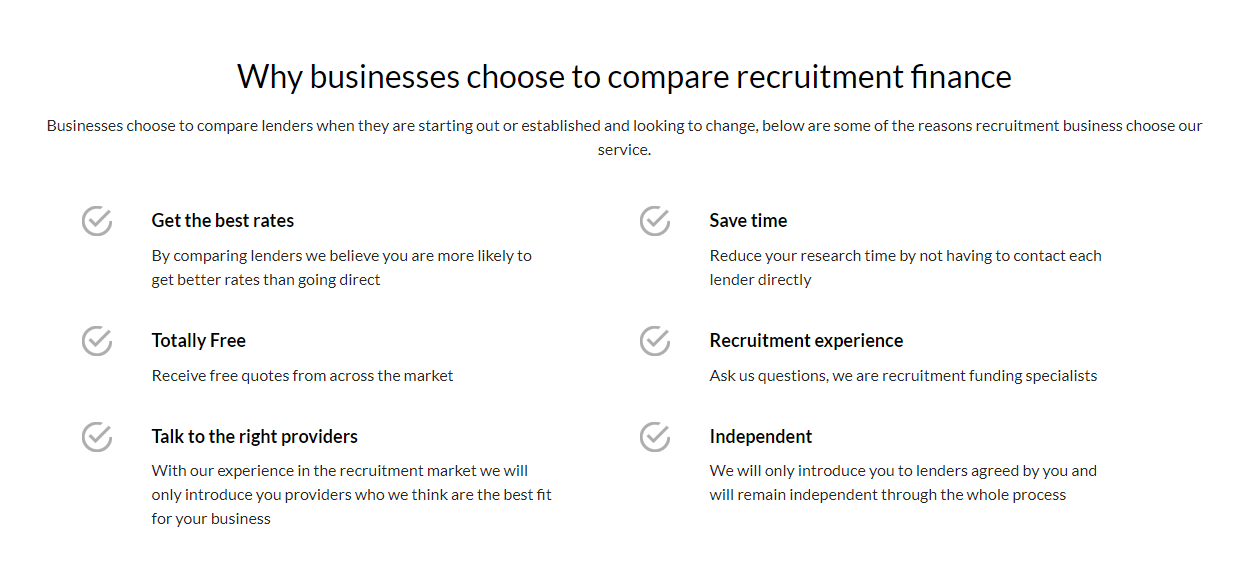The image size is (1240, 583).
Task: Click the 'Reduce your research time' description
Action: pyautogui.click(x=905, y=268)
